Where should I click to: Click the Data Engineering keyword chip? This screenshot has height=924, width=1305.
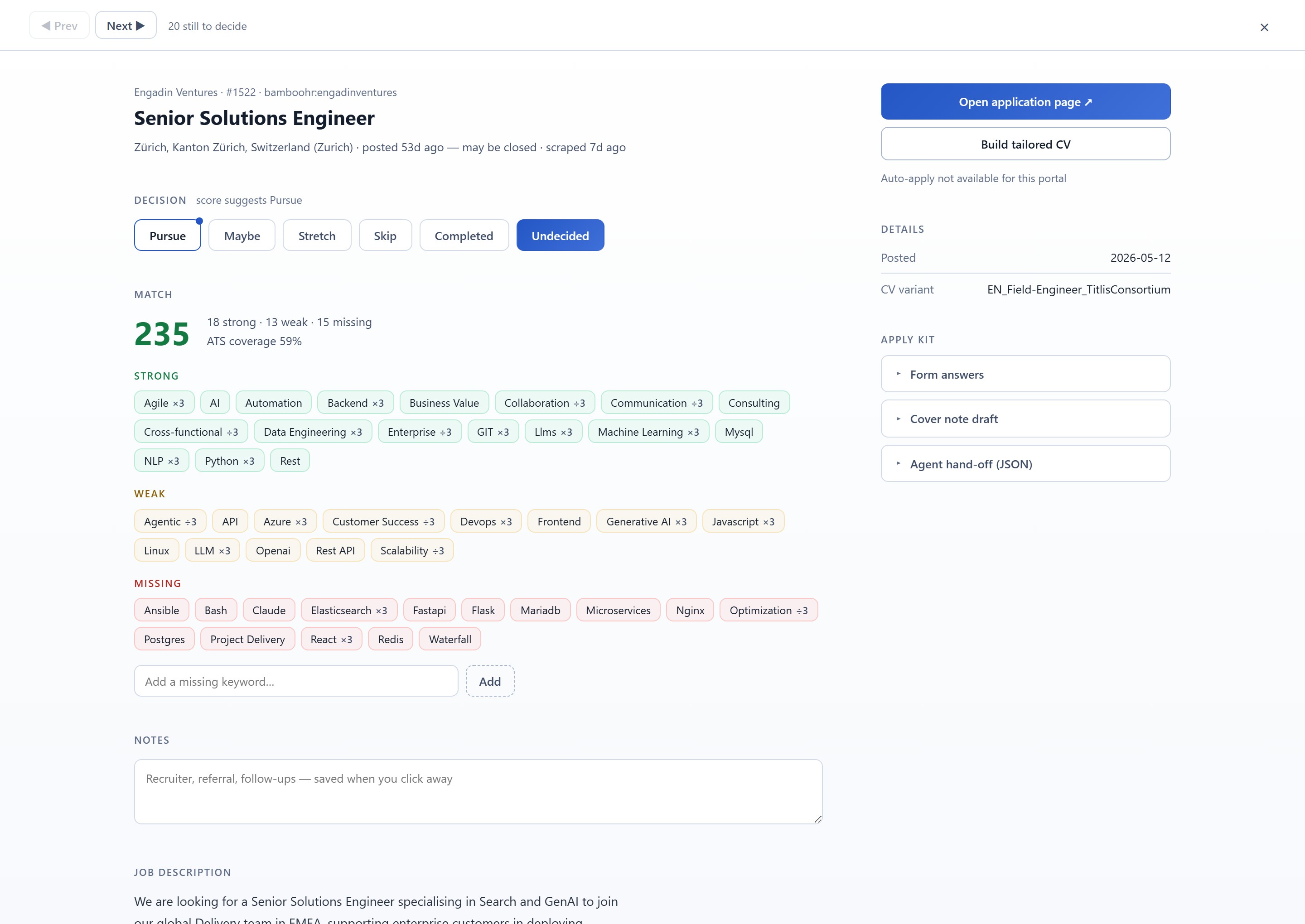pyautogui.click(x=313, y=432)
